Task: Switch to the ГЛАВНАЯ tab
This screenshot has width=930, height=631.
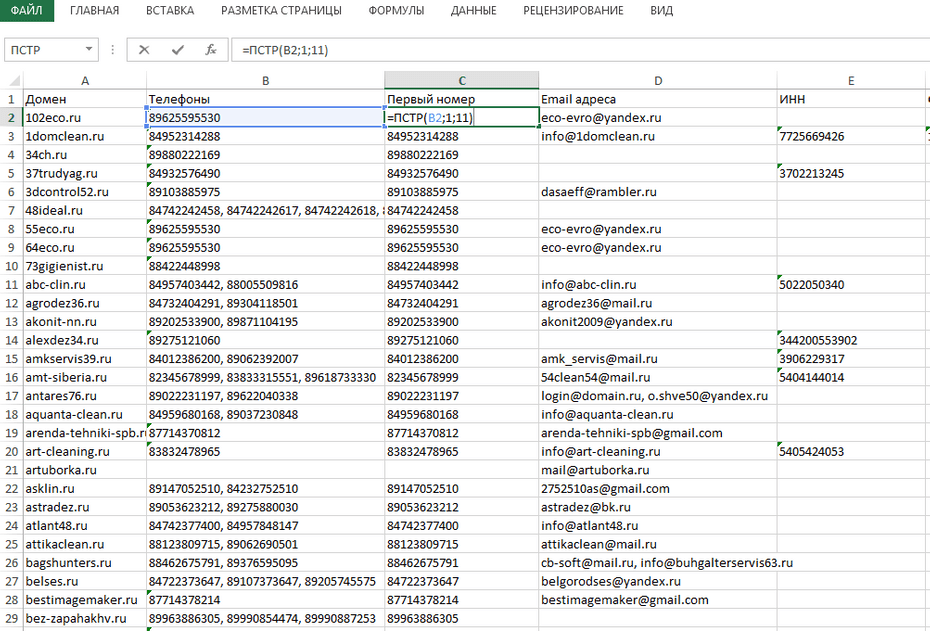Action: pyautogui.click(x=94, y=11)
